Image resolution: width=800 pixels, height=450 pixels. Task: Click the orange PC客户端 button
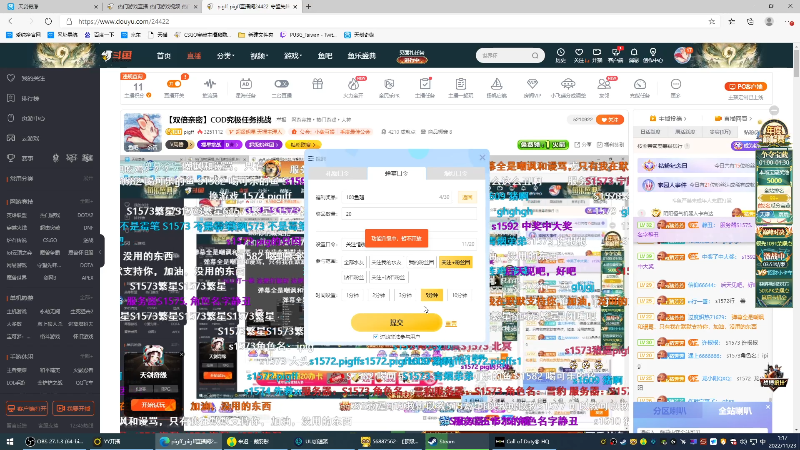[x=746, y=87]
